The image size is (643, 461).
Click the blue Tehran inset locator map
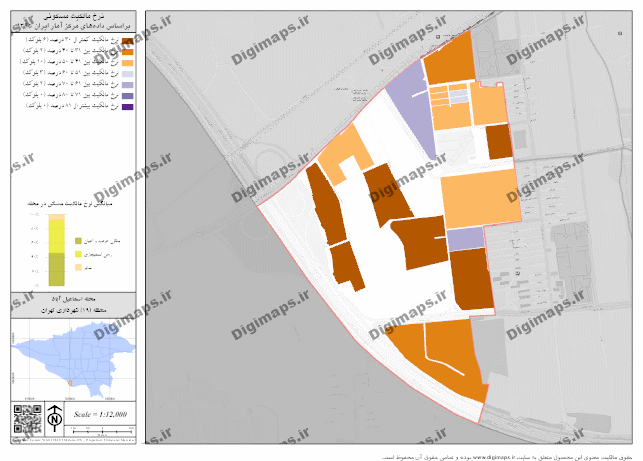pos(73,360)
